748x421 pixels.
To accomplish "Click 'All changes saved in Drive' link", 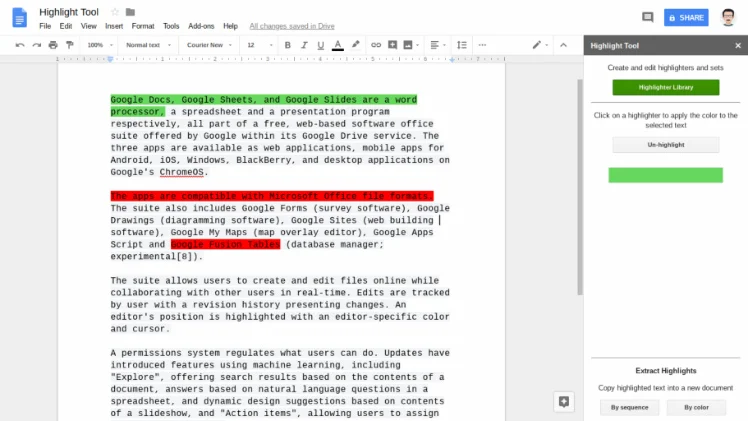I will [x=292, y=26].
